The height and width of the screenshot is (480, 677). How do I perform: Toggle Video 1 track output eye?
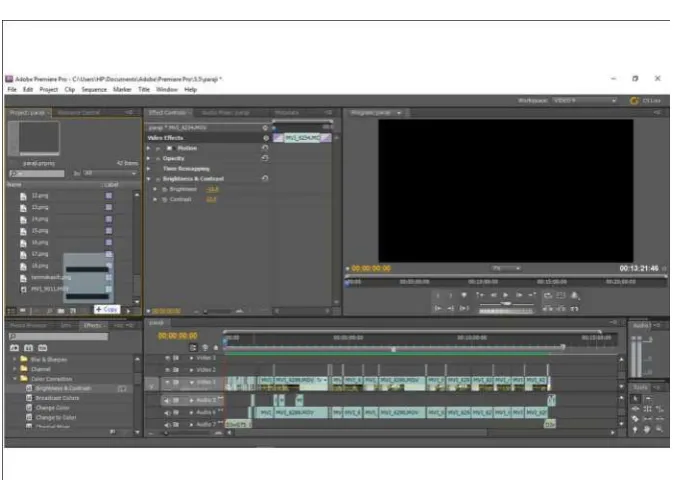click(x=168, y=382)
